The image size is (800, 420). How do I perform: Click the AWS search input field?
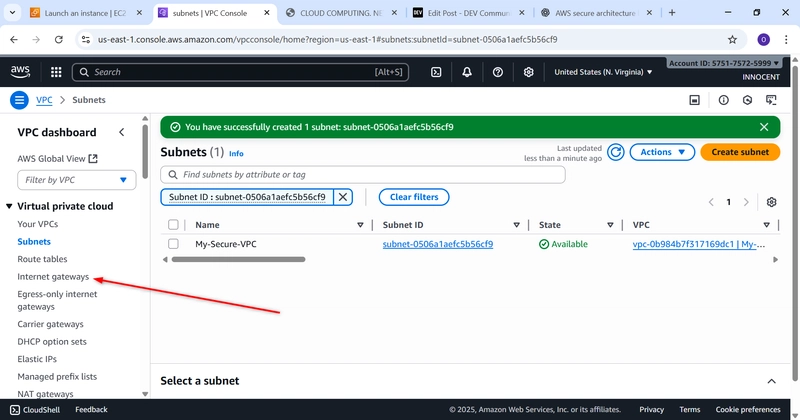coord(240,72)
